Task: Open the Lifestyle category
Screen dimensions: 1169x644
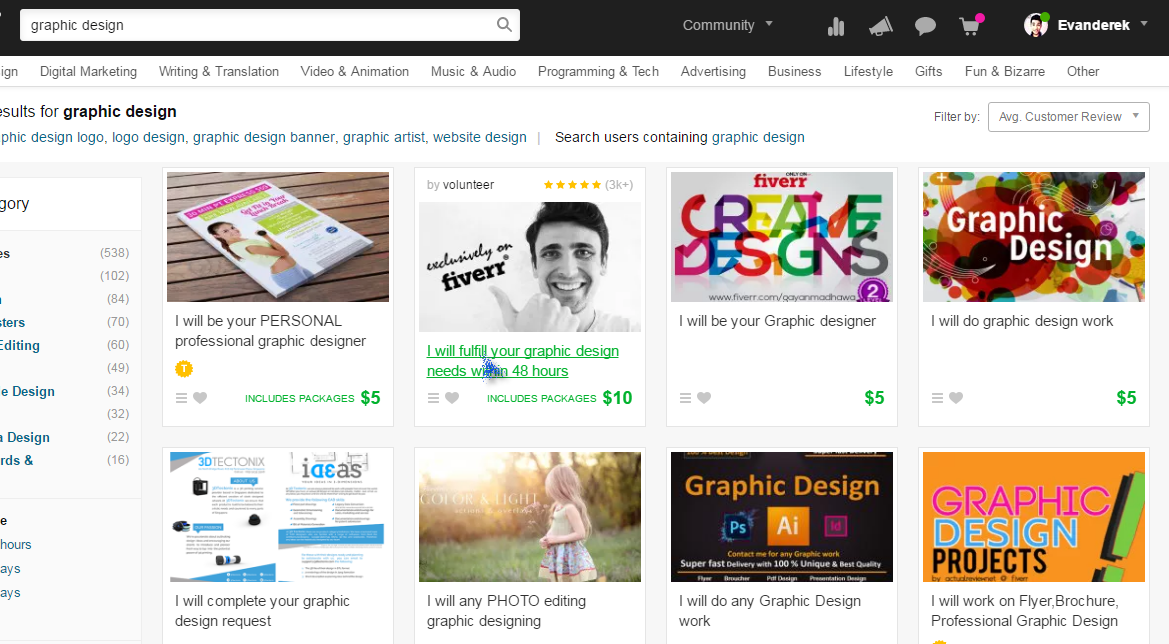Action: pyautogui.click(x=868, y=72)
